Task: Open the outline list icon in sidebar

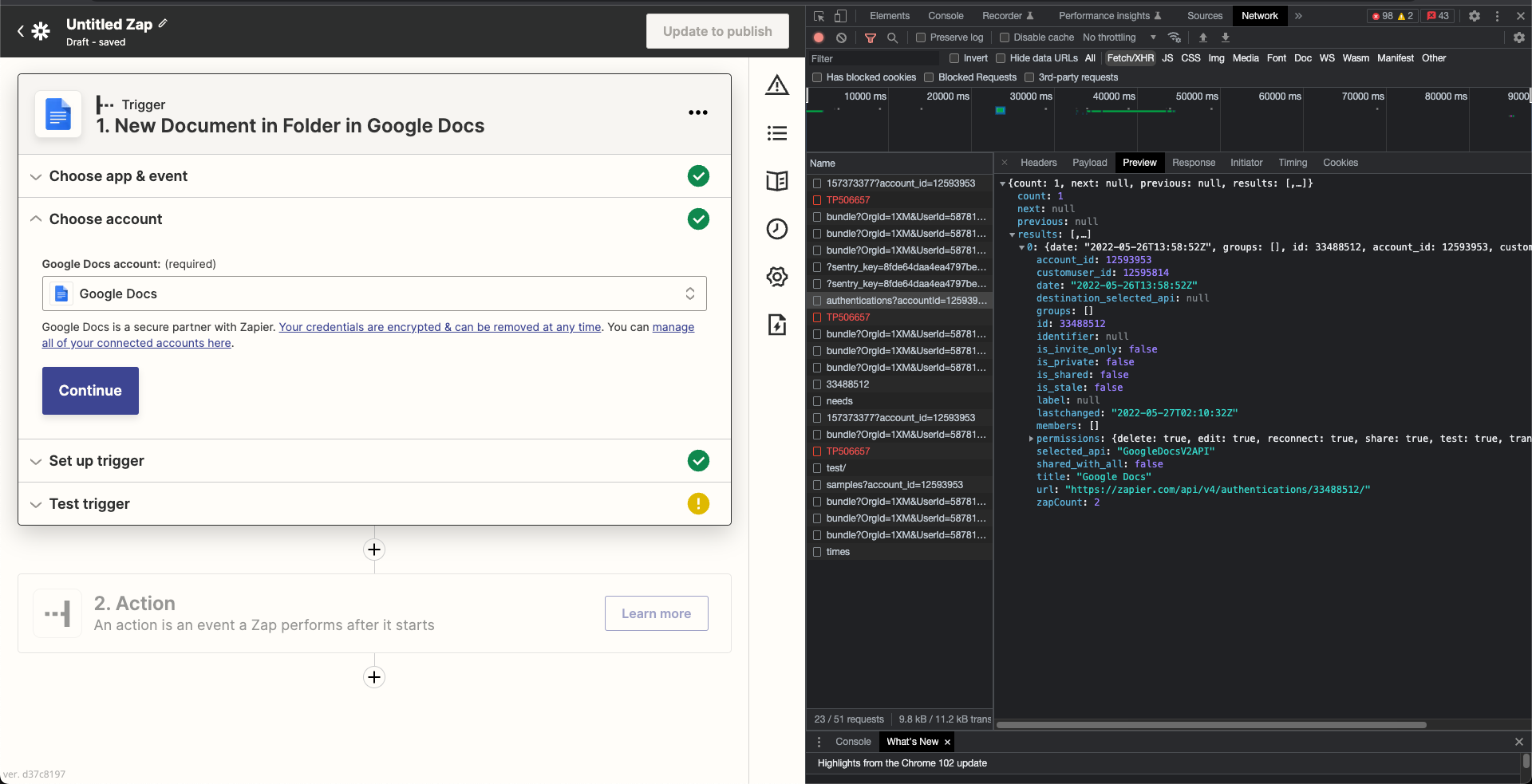Action: point(777,133)
